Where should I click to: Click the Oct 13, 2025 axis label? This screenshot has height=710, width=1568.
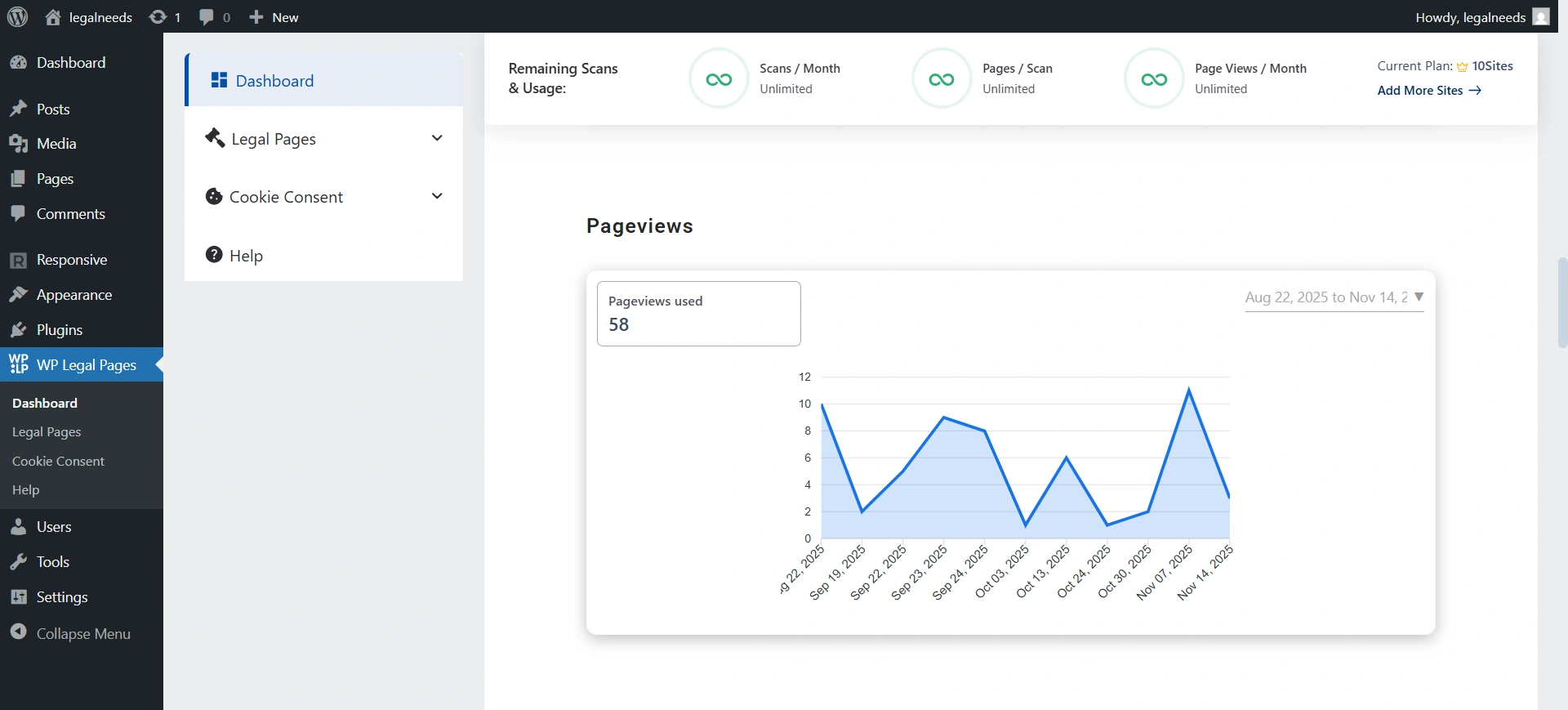pyautogui.click(x=1043, y=572)
